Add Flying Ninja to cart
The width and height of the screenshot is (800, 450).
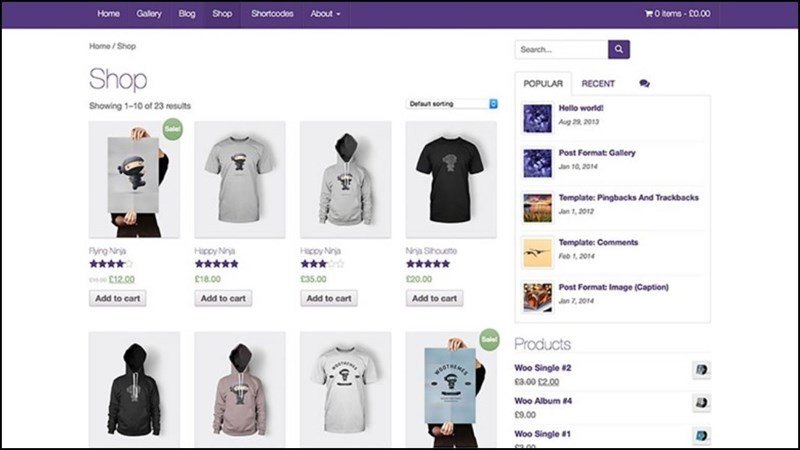click(118, 298)
